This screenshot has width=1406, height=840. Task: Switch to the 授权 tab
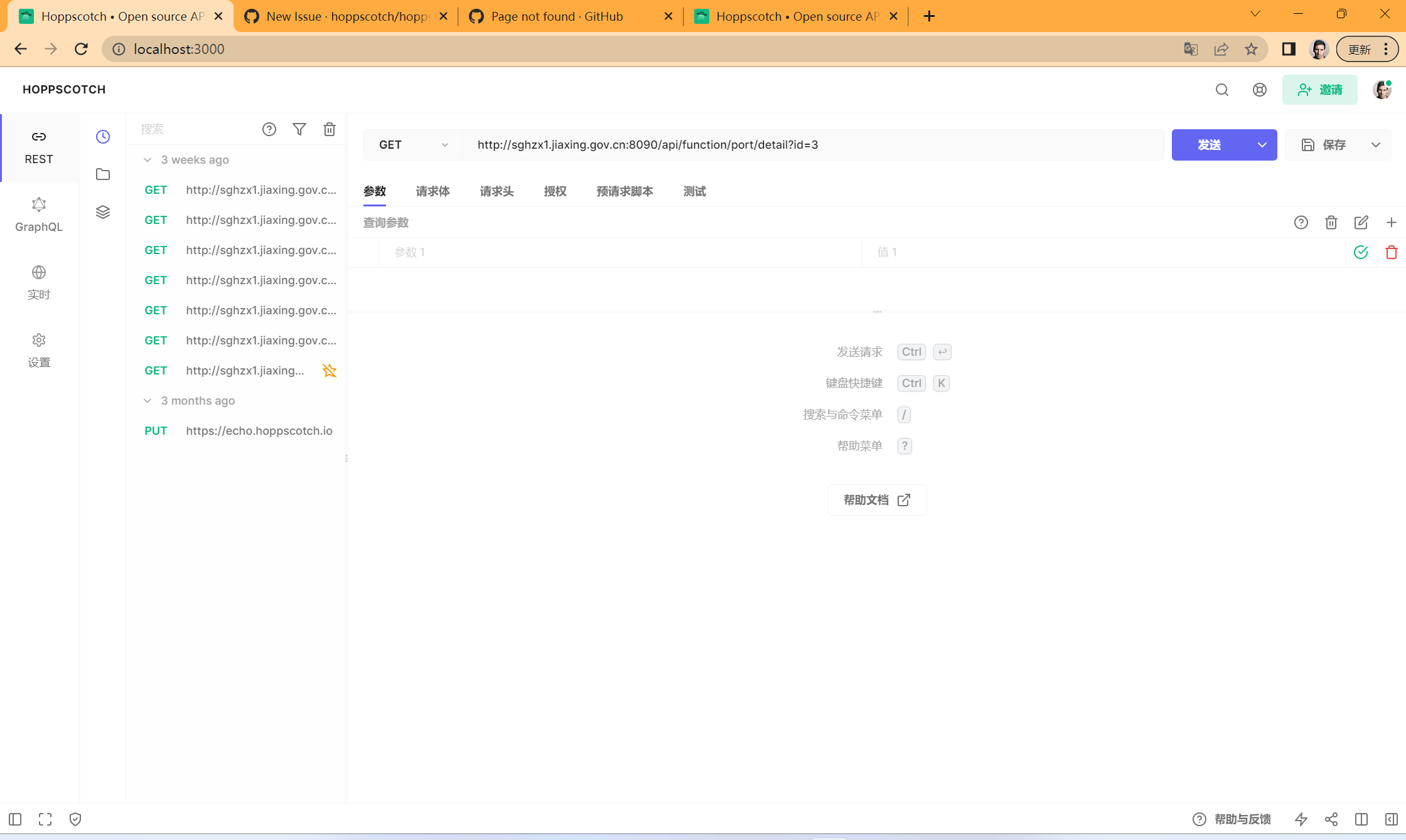[x=555, y=191]
